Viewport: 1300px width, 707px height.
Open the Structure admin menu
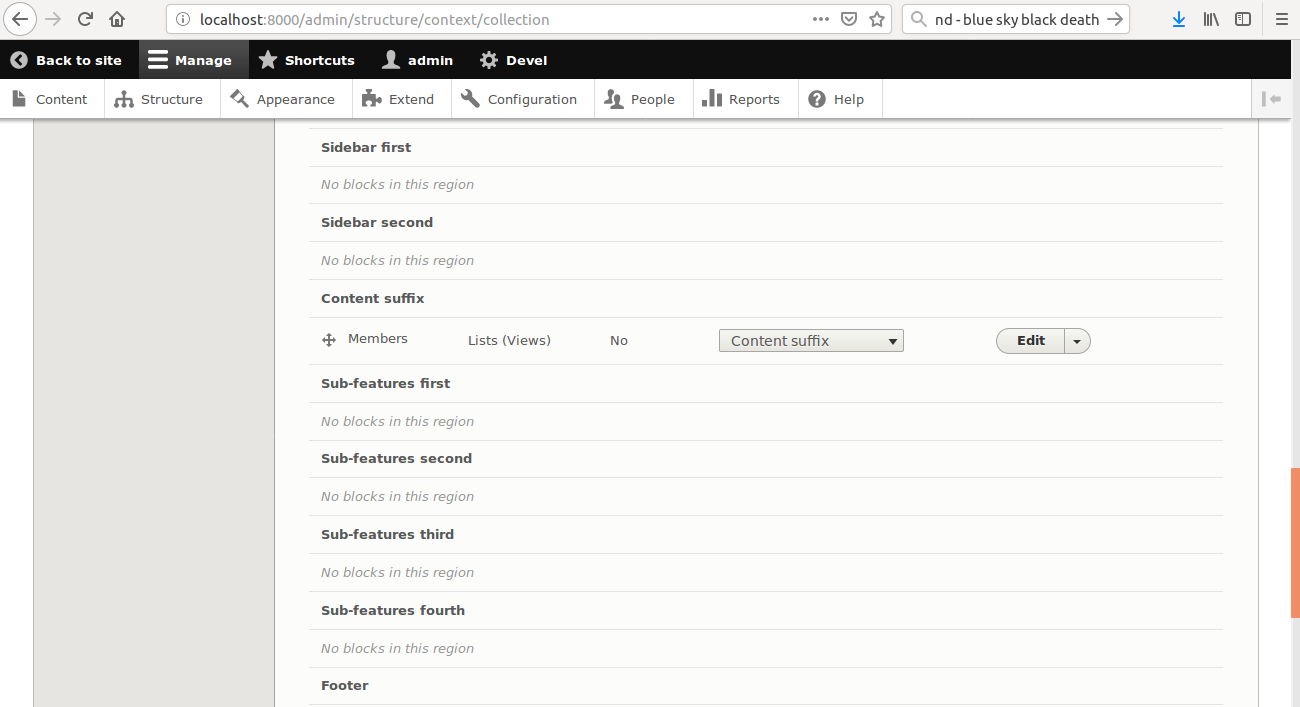coord(160,99)
